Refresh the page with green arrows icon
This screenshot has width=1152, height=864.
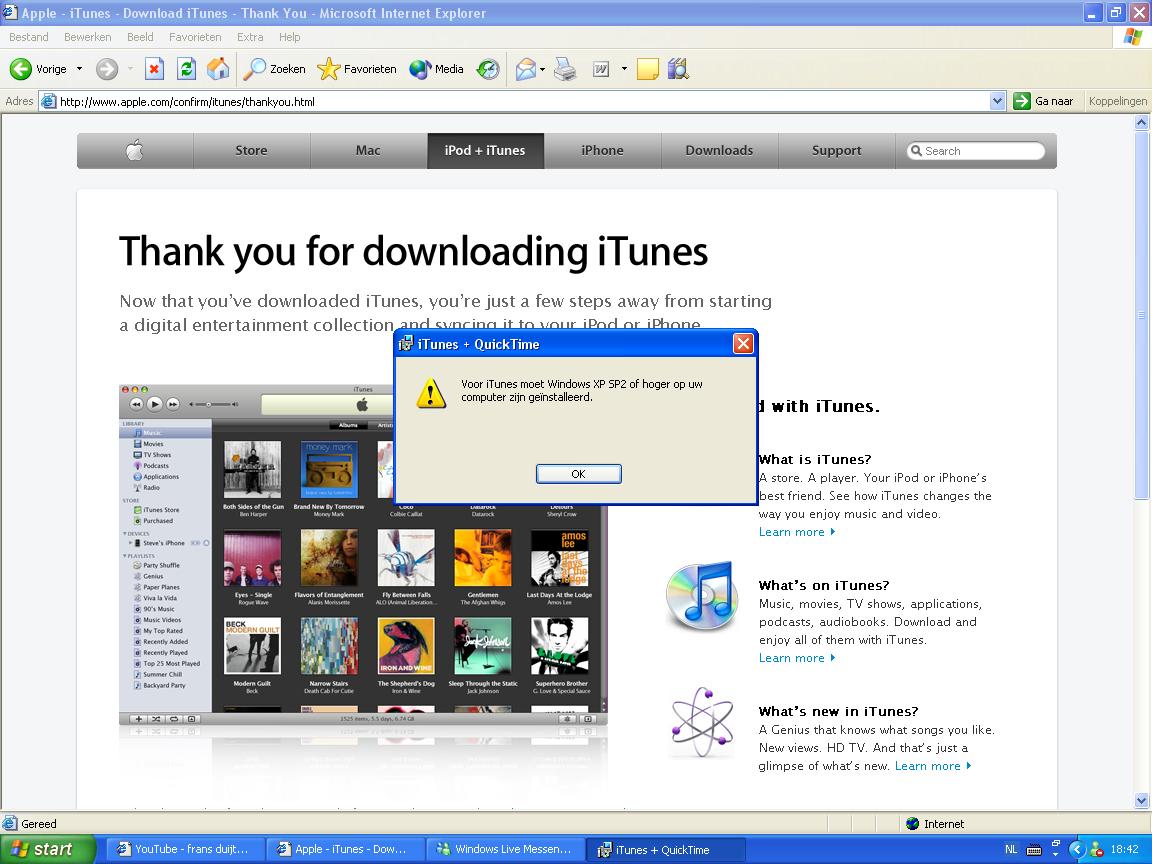coord(187,69)
